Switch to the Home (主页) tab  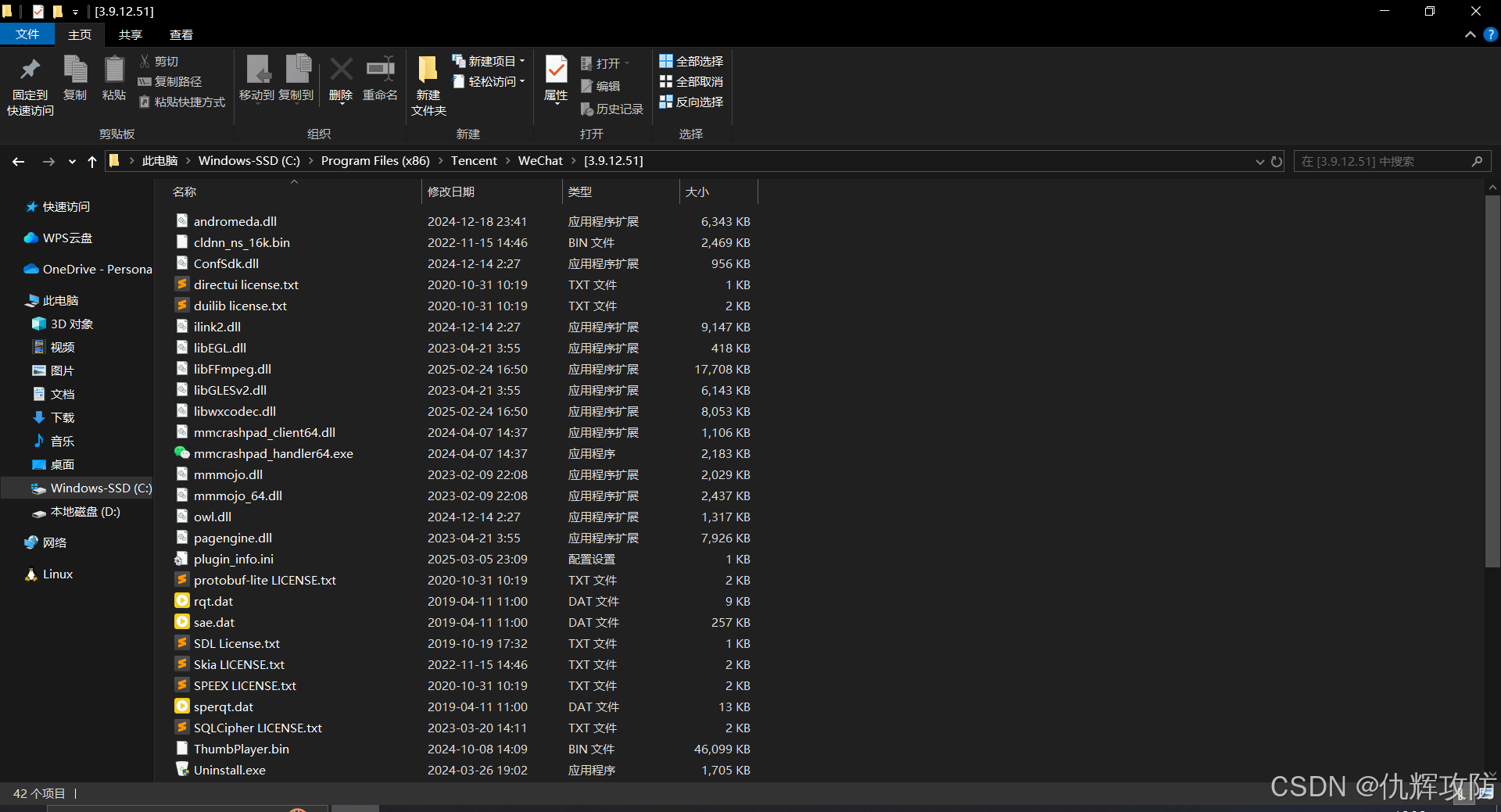80,34
